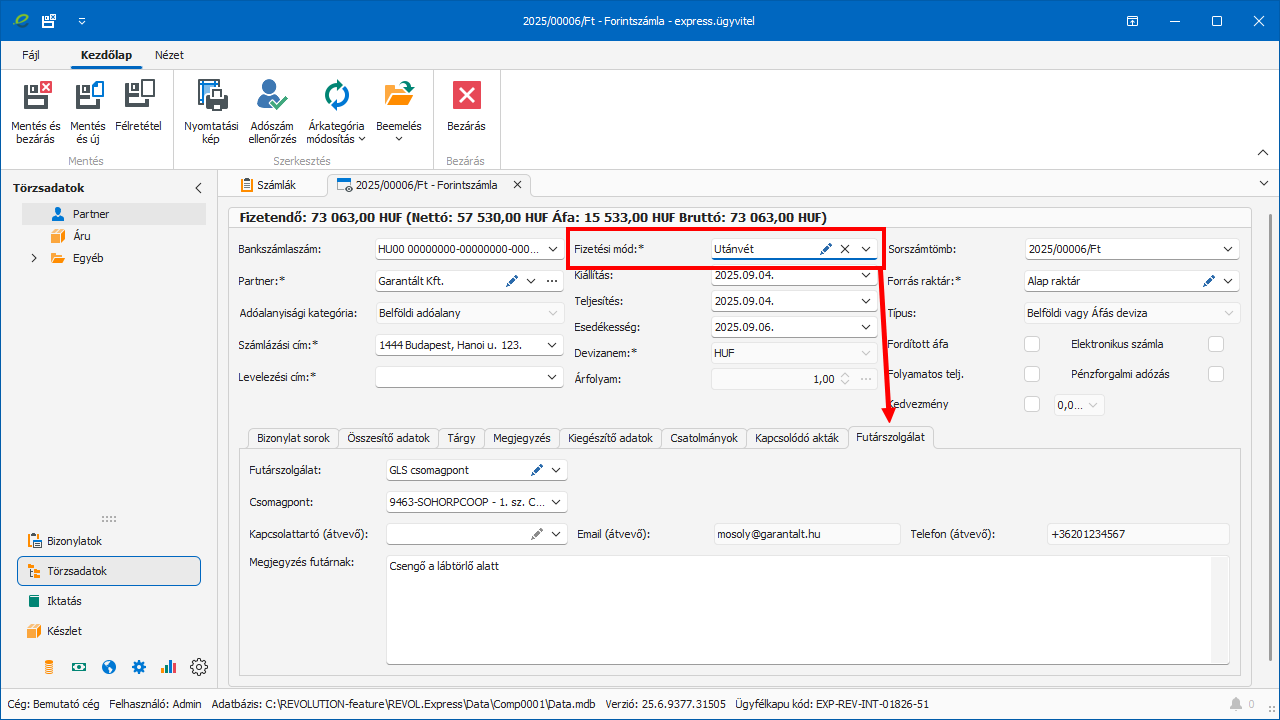Screen dimensions: 1280x720
Task: Run the Adószám ellenőrzés check
Action: (271, 96)
